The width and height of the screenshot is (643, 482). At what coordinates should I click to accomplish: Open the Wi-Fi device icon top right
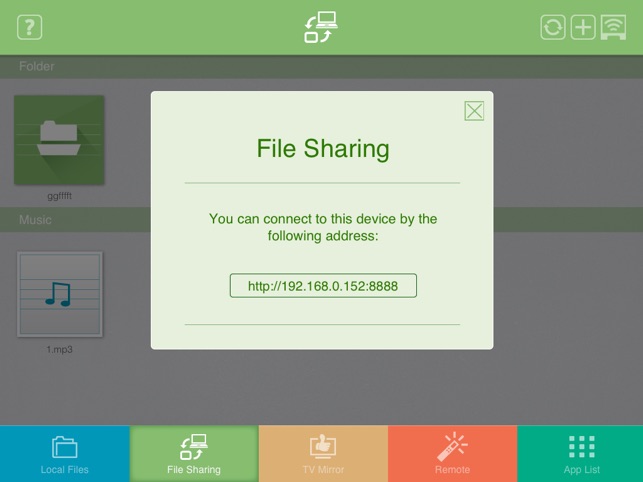click(613, 27)
